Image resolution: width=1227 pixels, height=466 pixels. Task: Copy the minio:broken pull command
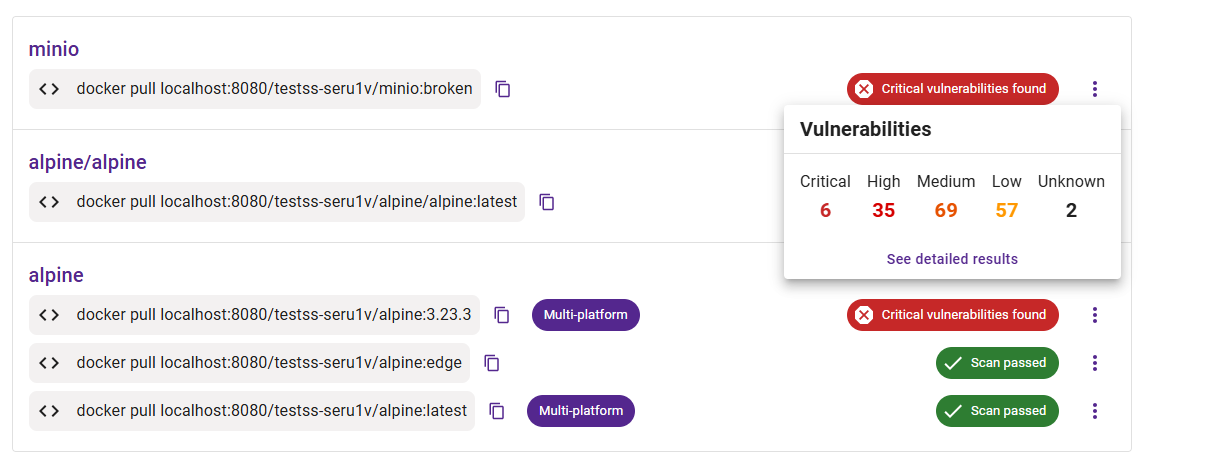[x=503, y=89]
